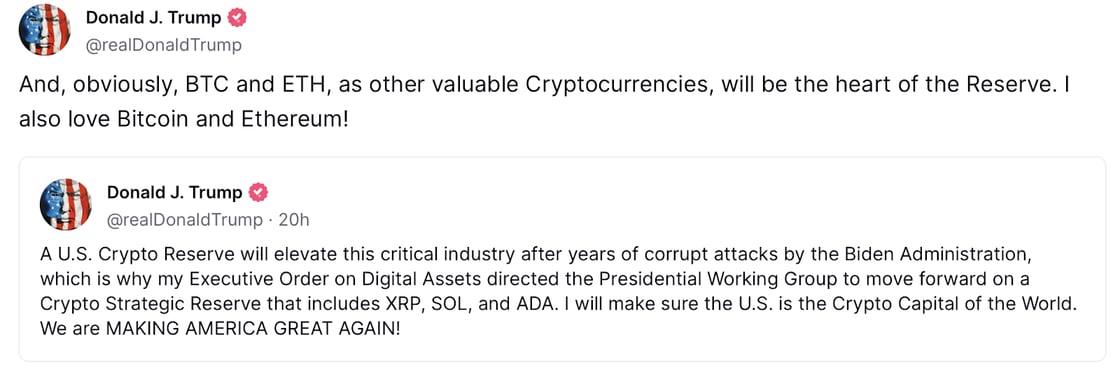Visit the @realDonaldTrump handle under the top name

click(164, 46)
